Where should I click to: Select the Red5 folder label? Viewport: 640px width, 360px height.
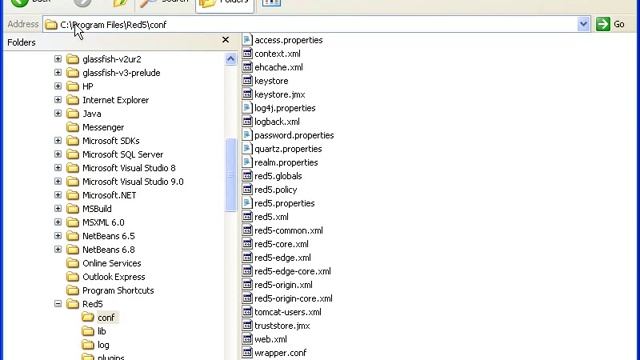point(92,304)
